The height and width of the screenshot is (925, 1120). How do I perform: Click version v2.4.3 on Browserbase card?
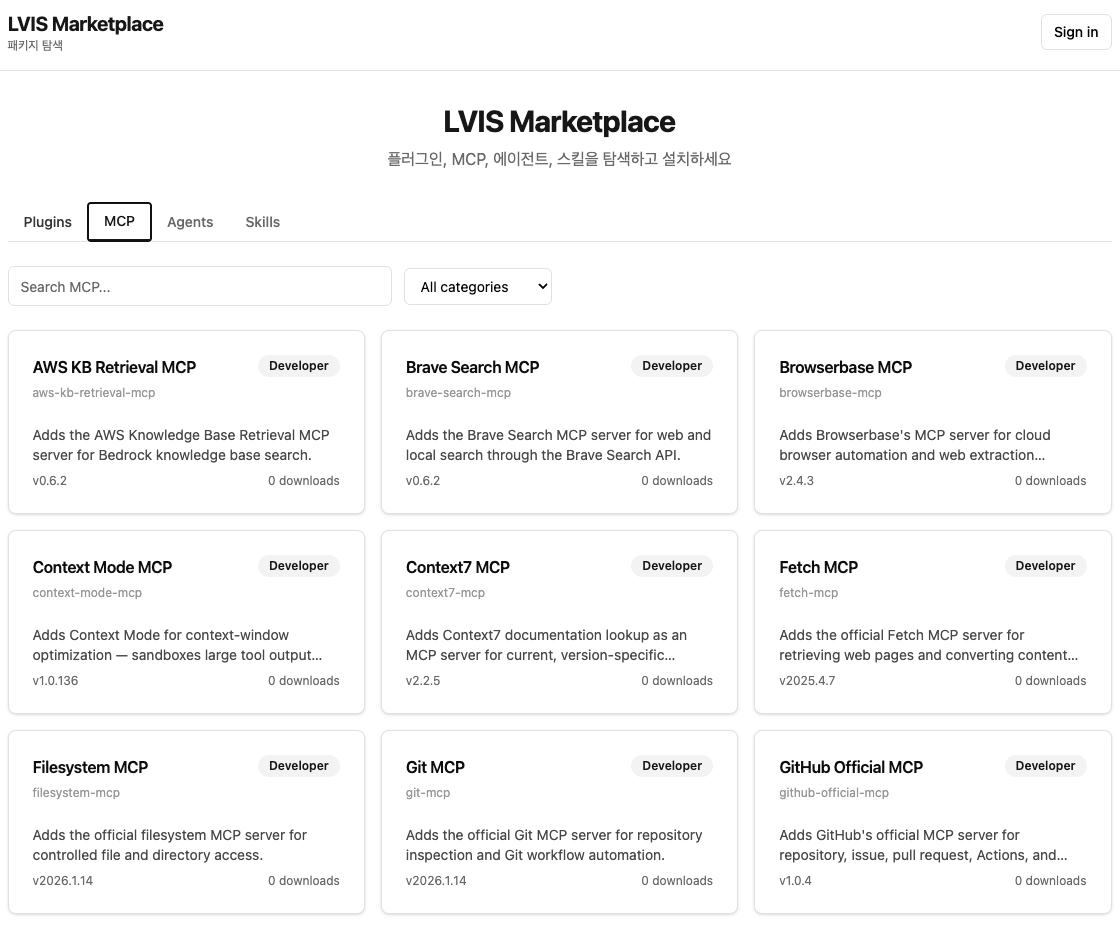tap(796, 481)
